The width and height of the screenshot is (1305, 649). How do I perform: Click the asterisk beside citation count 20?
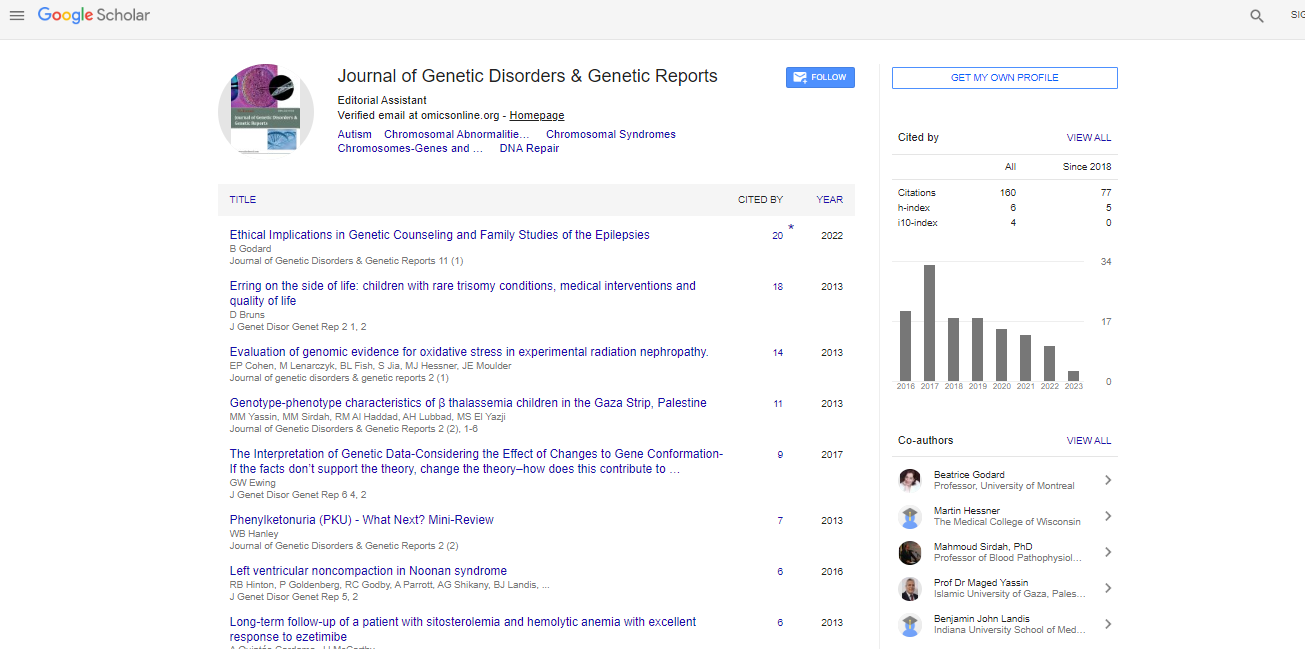(791, 229)
